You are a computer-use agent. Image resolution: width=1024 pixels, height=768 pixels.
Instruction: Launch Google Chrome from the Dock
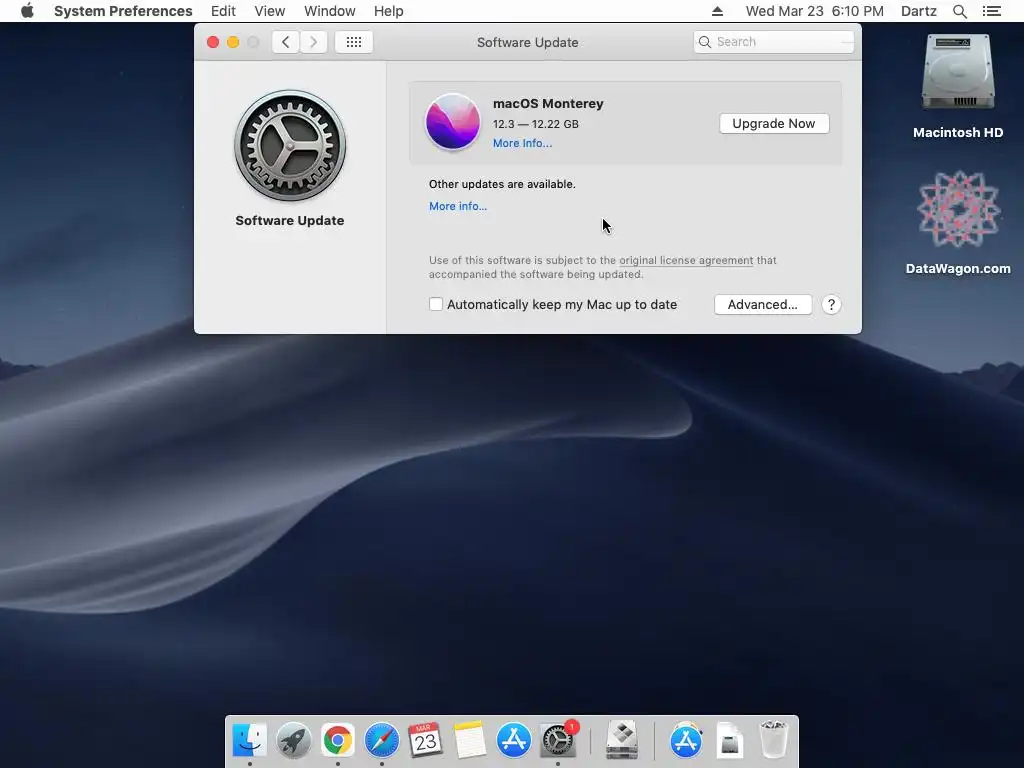337,740
